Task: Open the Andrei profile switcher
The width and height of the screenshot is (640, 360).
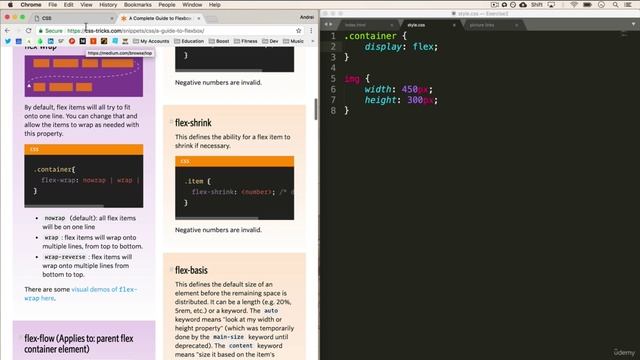Action: [x=307, y=17]
